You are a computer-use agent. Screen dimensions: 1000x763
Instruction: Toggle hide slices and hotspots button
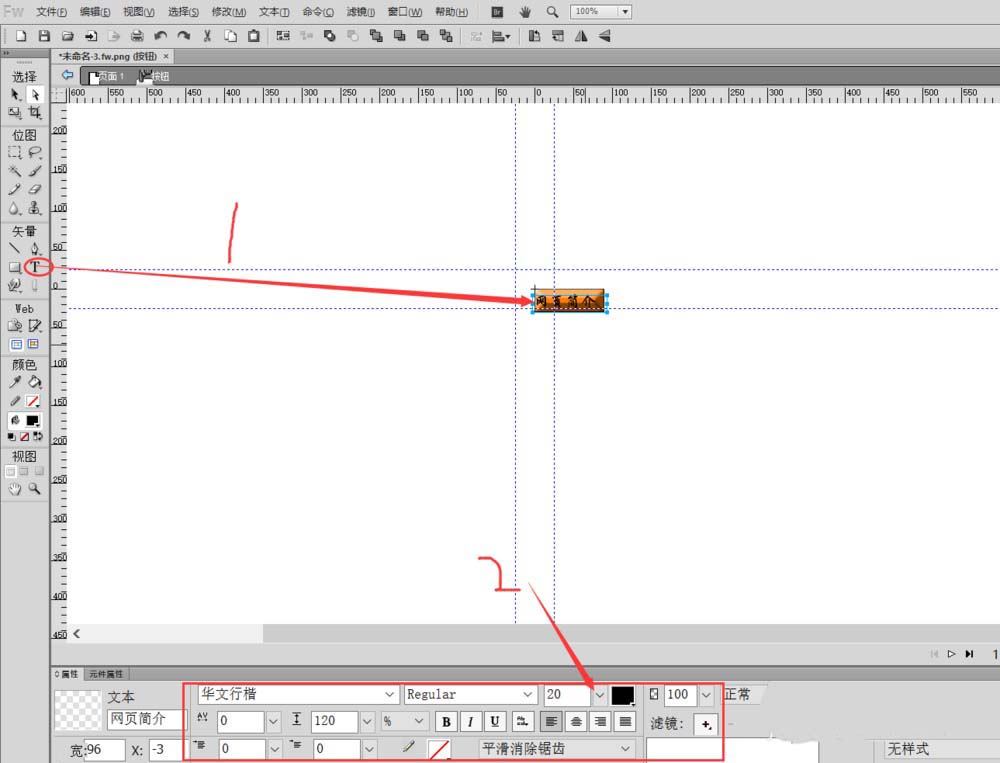17,344
